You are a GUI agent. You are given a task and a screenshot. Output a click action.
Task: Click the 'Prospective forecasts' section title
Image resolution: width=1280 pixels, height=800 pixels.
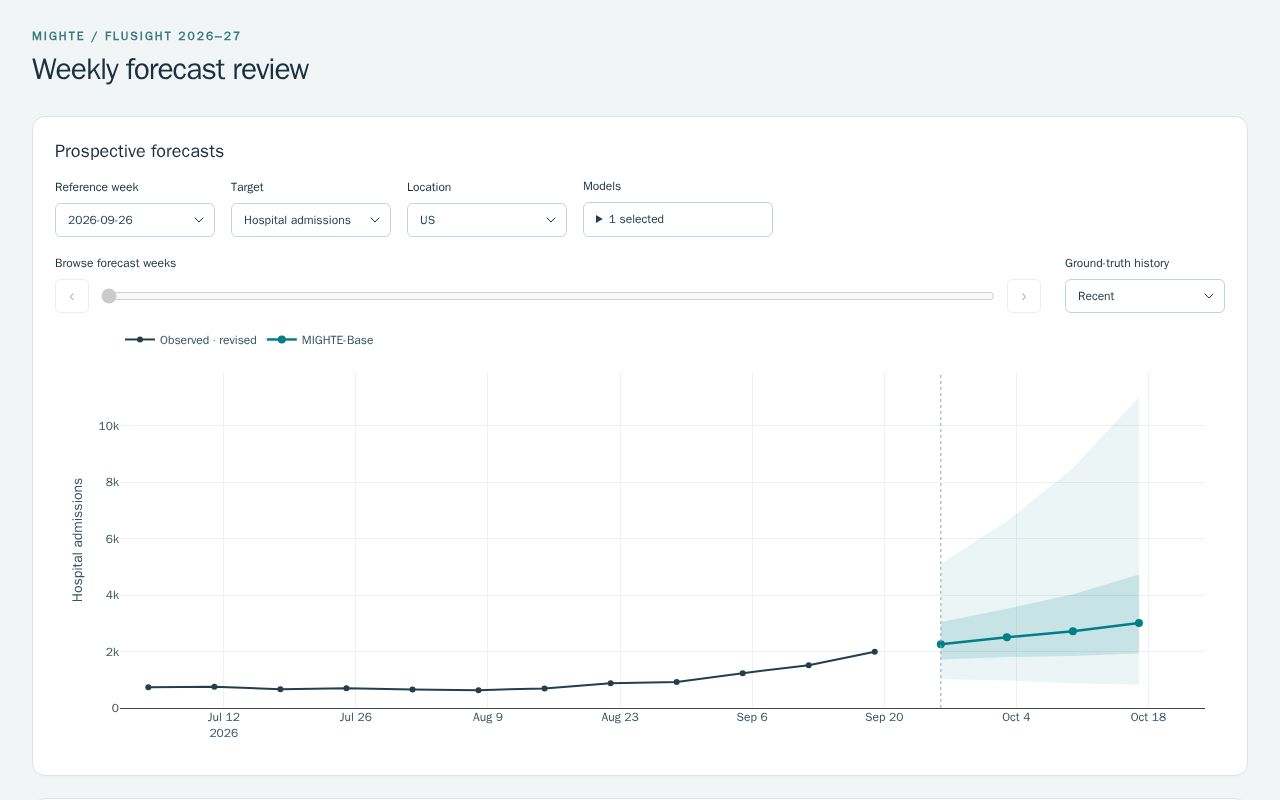click(x=139, y=151)
